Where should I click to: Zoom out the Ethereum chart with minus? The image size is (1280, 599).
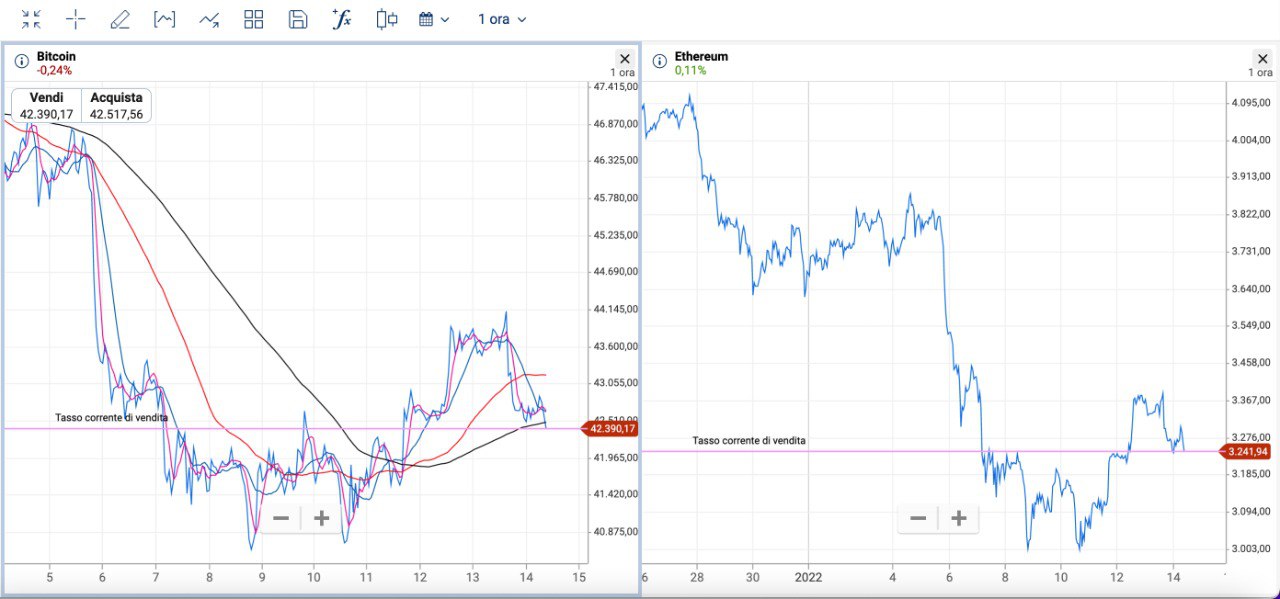(918, 518)
